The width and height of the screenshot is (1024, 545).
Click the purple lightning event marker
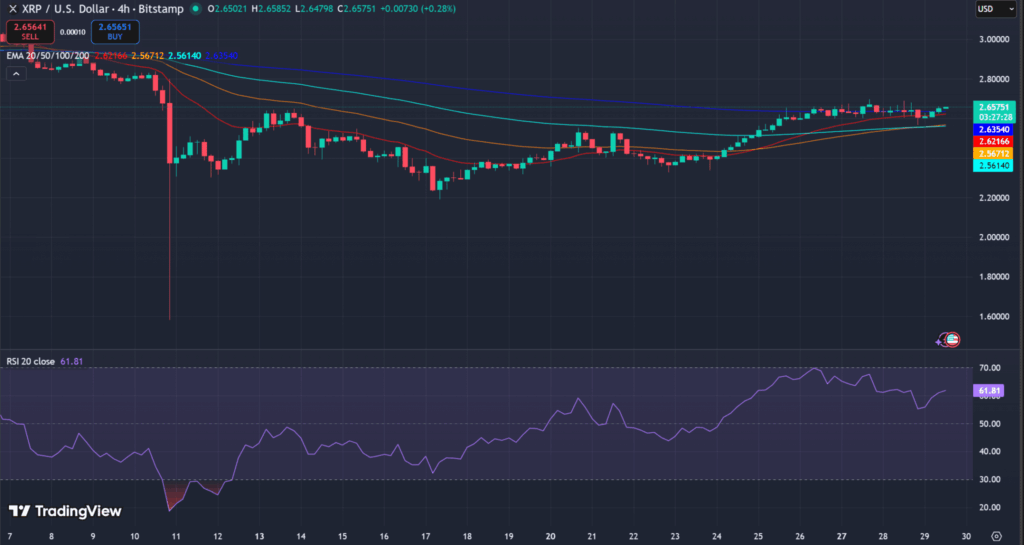[x=939, y=341]
